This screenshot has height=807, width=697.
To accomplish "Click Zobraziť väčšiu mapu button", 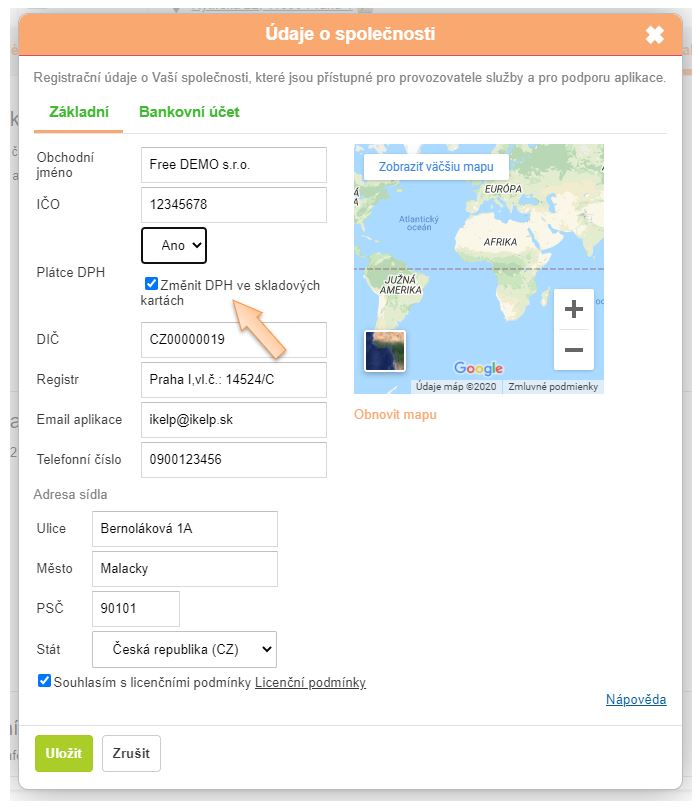I will (436, 167).
